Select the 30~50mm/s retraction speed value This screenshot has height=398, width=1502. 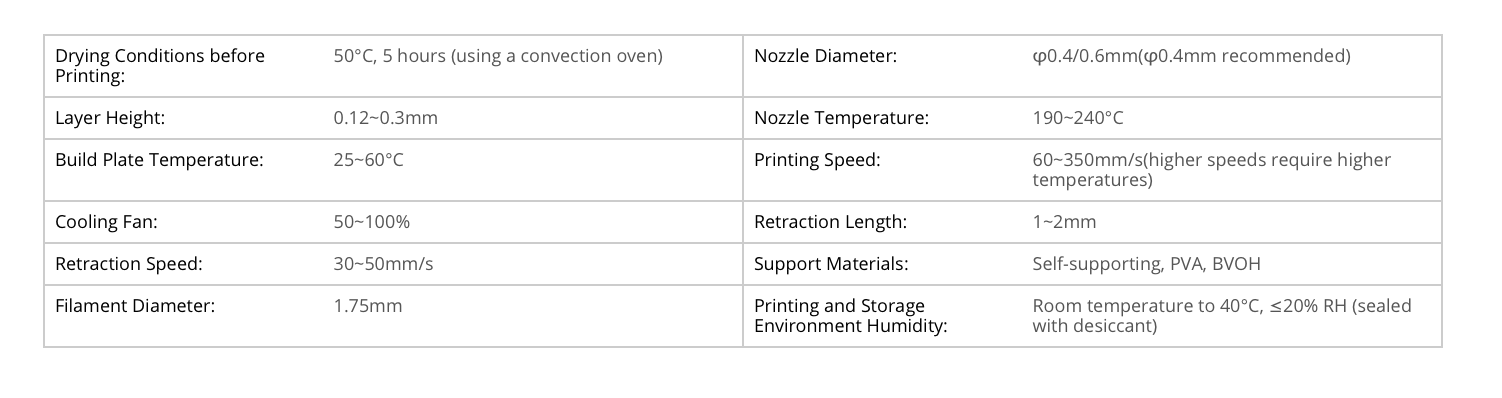[x=383, y=264]
